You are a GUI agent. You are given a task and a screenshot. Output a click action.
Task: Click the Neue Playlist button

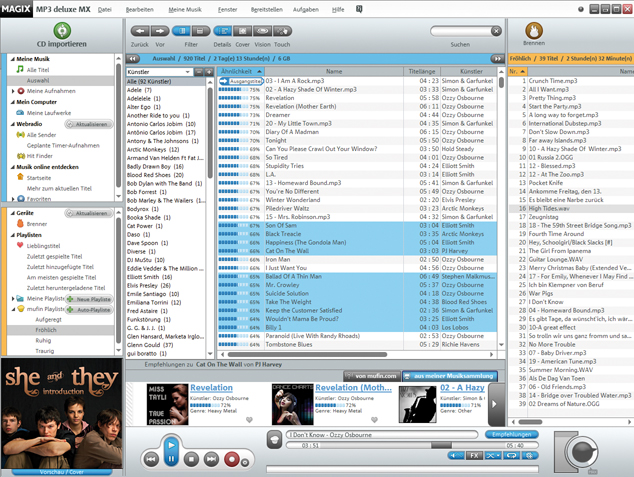click(x=89, y=299)
